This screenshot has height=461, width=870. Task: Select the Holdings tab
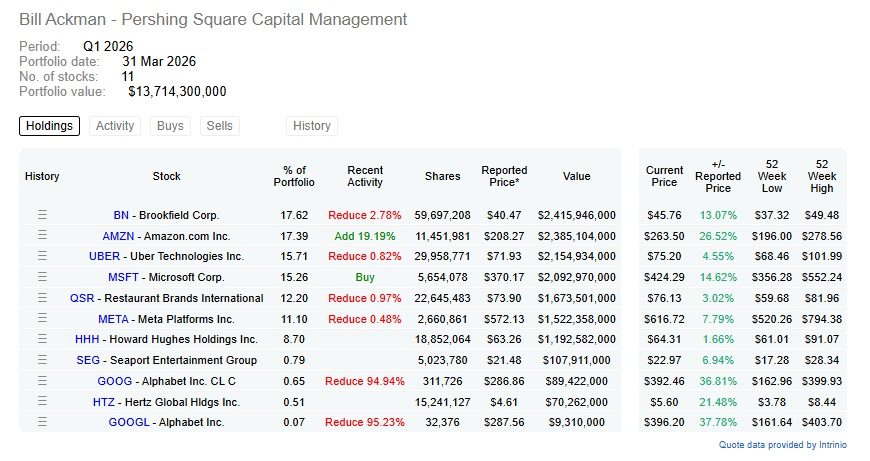(x=49, y=126)
